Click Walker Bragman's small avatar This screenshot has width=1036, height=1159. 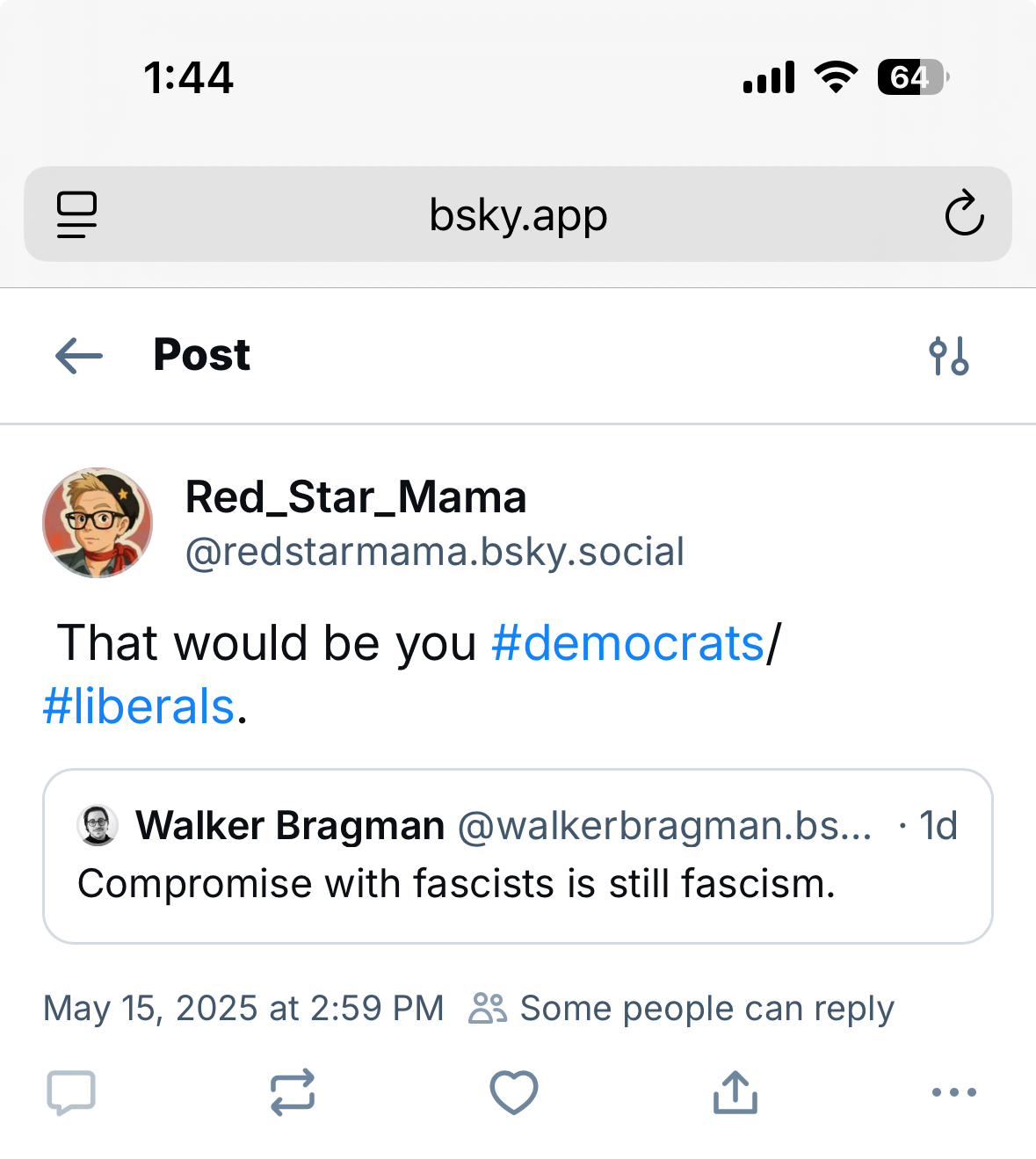pyautogui.click(x=98, y=826)
